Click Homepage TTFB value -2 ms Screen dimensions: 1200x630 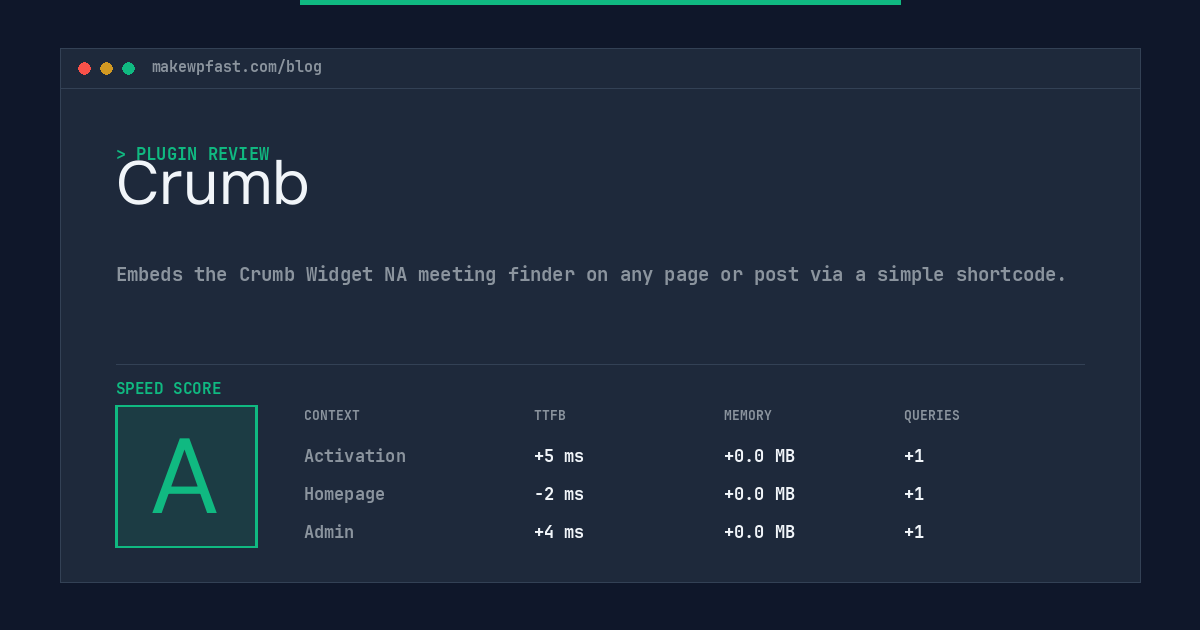click(559, 494)
